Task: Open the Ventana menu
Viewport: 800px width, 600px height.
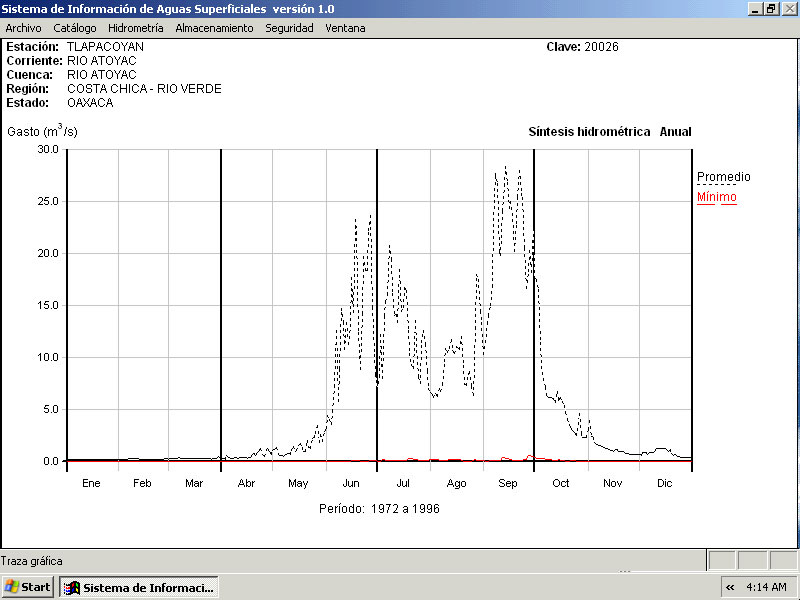Action: point(345,28)
